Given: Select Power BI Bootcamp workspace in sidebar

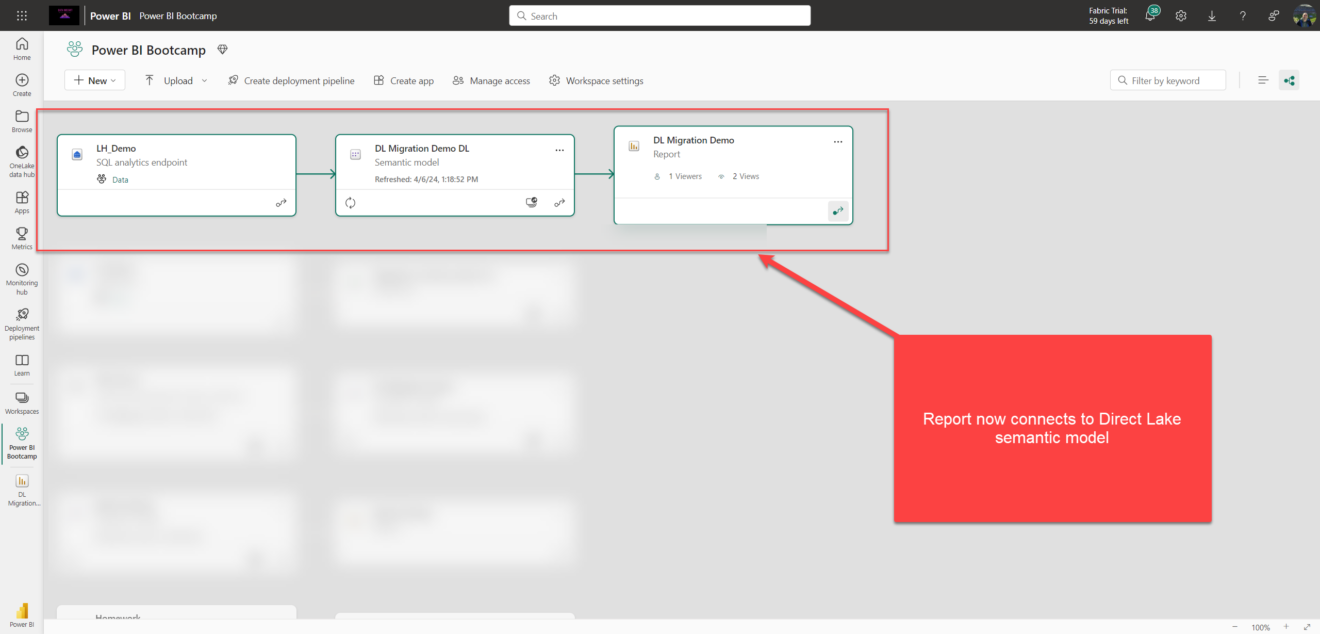Looking at the screenshot, I should [22, 443].
